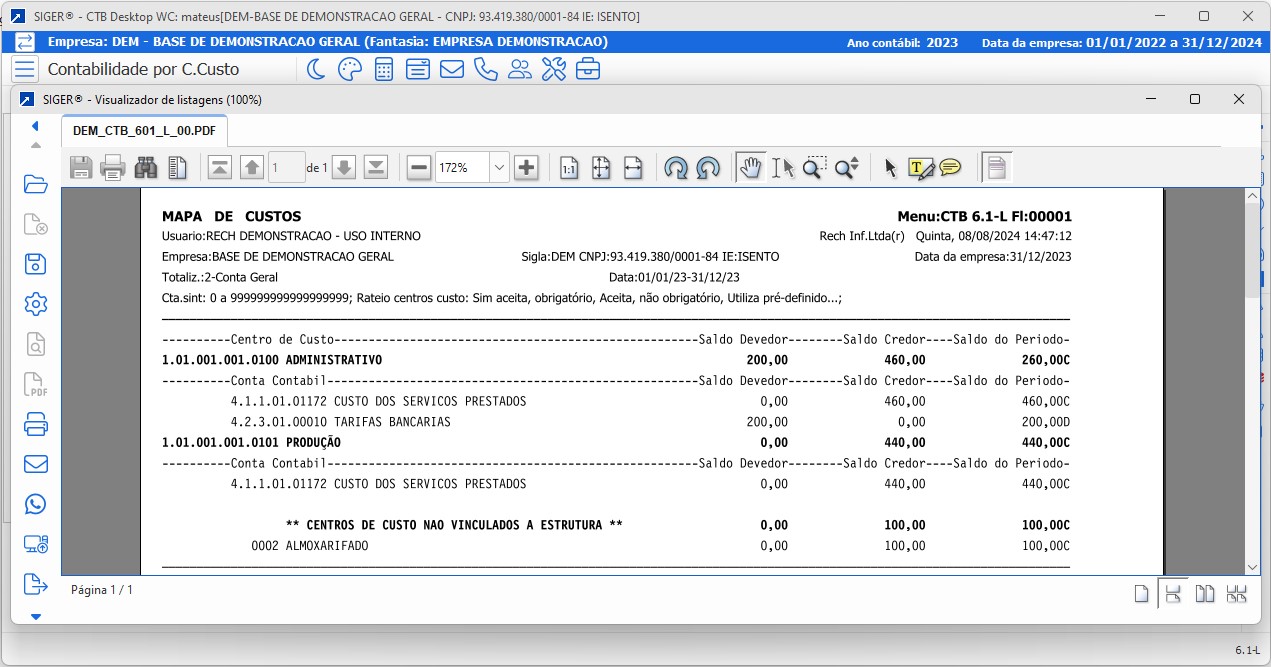Click the 1:1 actual size button
1271x667 pixels.
click(x=569, y=168)
